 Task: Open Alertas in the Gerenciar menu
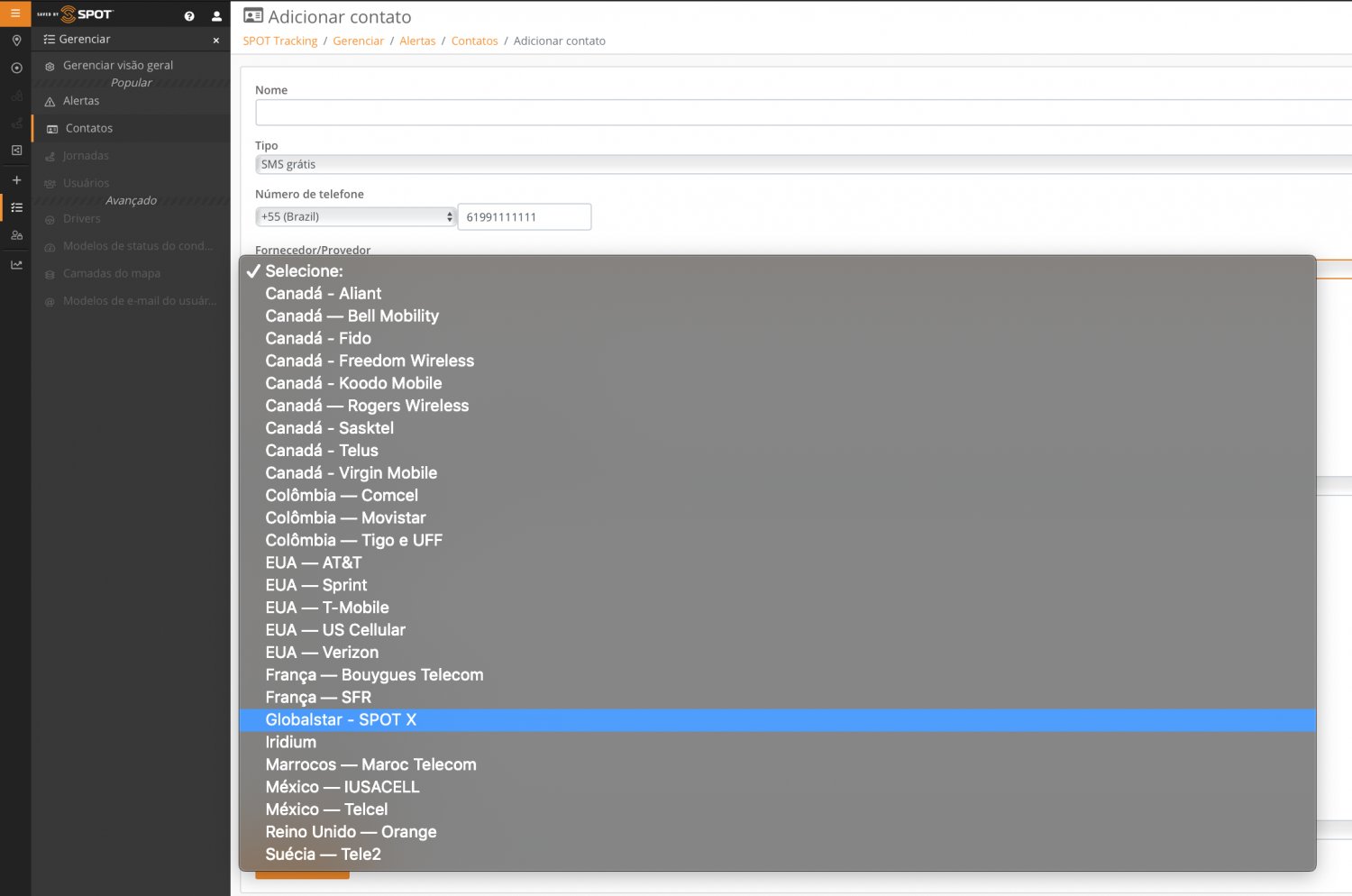pyautogui.click(x=81, y=102)
